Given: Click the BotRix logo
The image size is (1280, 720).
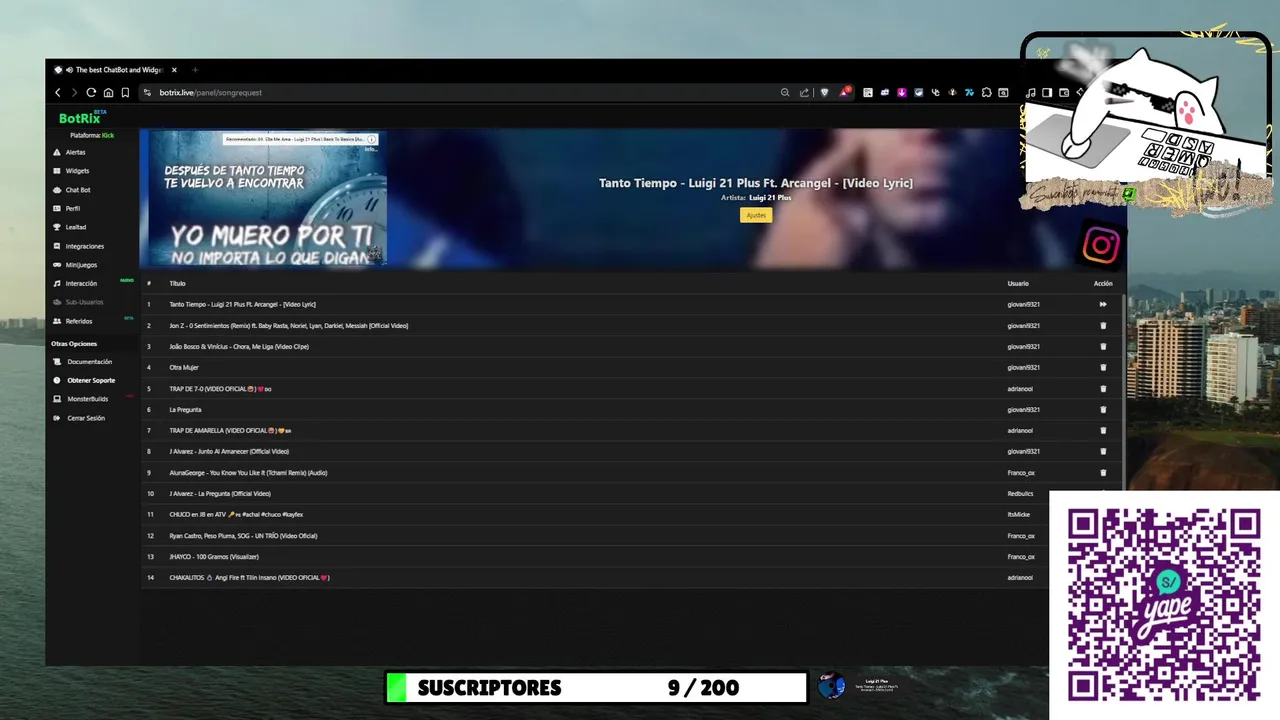Looking at the screenshot, I should tap(80, 118).
